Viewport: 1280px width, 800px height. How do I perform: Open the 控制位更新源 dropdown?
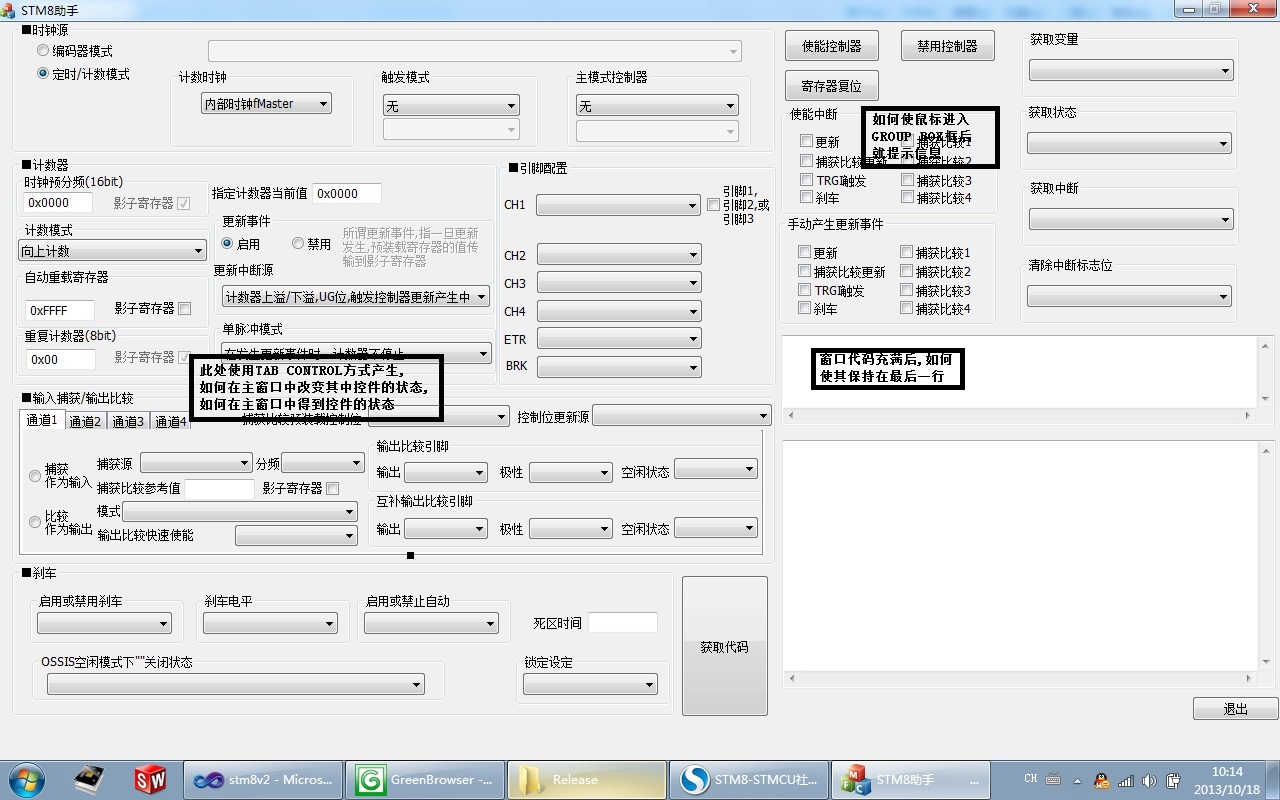[x=682, y=415]
